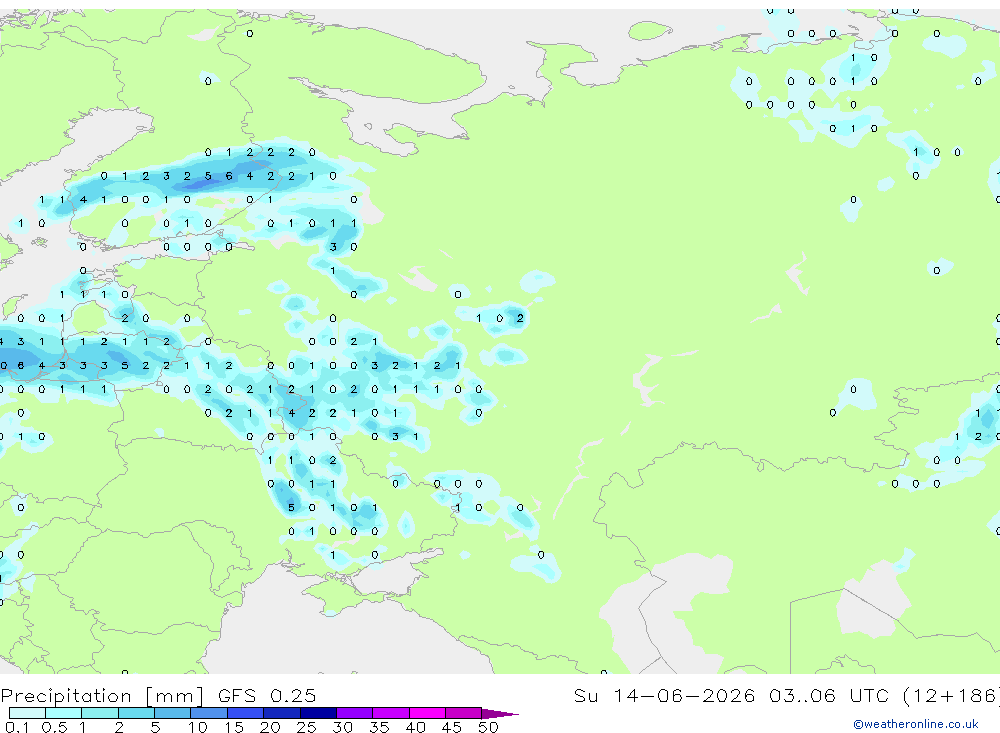Click the 0.1–0.5 mm lightest cyan legend swatch
Image resolution: width=1000 pixels, height=733 pixels.
[27, 713]
